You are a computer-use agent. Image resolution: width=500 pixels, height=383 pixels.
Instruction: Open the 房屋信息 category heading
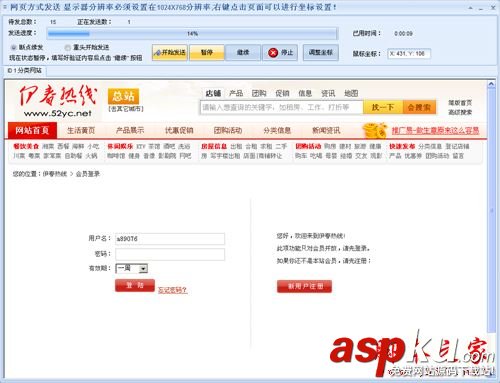(214, 146)
